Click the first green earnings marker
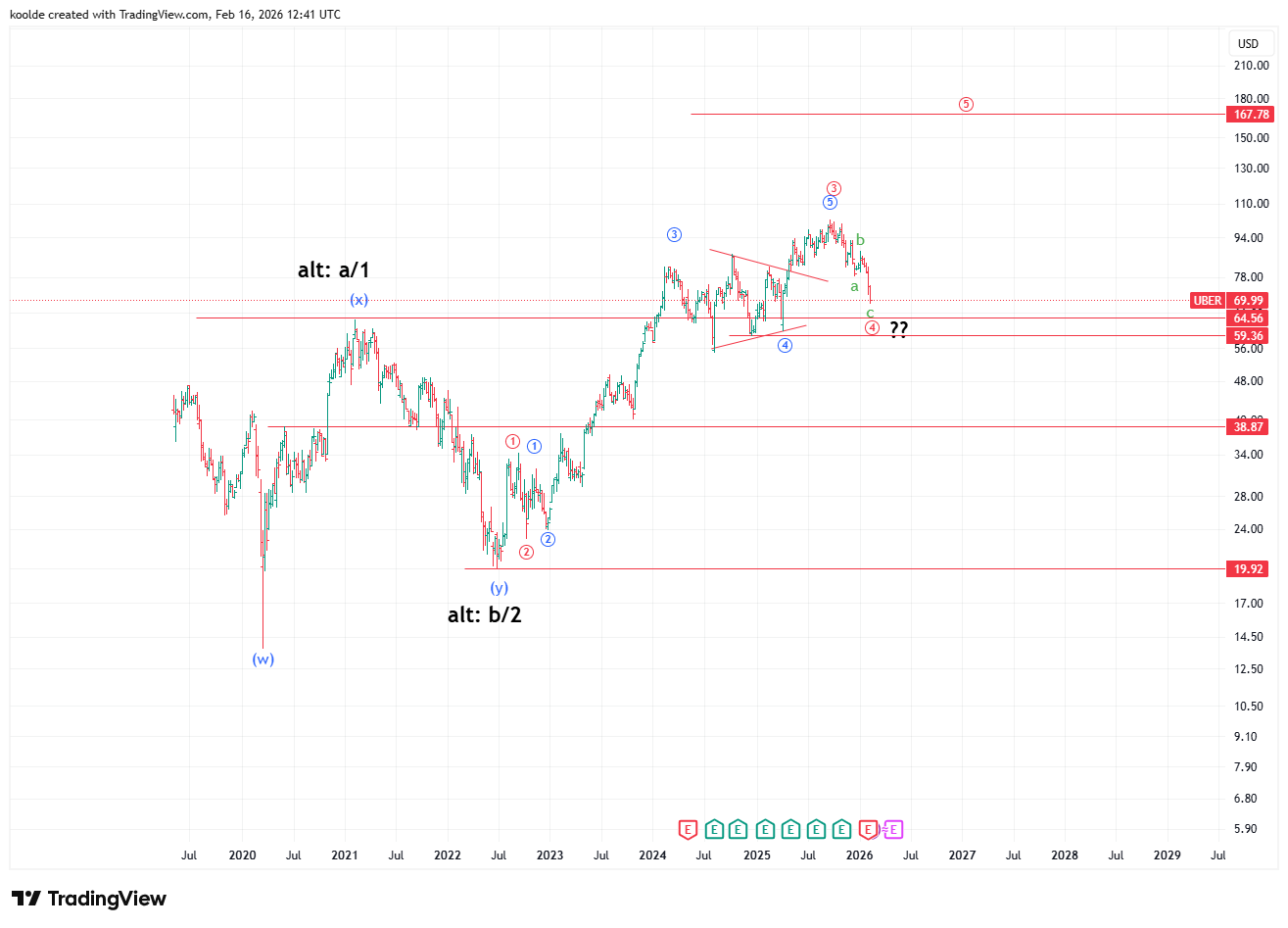This screenshot has height=928, width=1288. point(714,830)
